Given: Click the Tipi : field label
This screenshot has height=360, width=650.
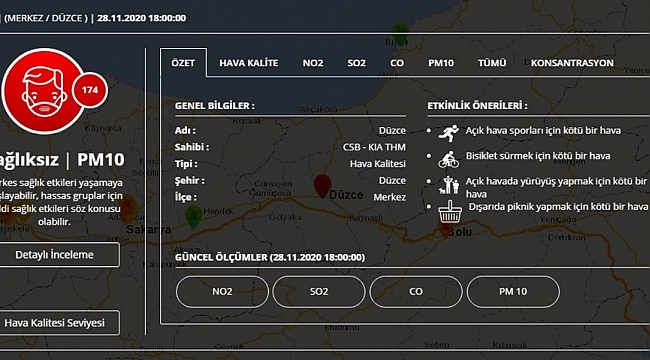Looking at the screenshot, I should point(186,164).
